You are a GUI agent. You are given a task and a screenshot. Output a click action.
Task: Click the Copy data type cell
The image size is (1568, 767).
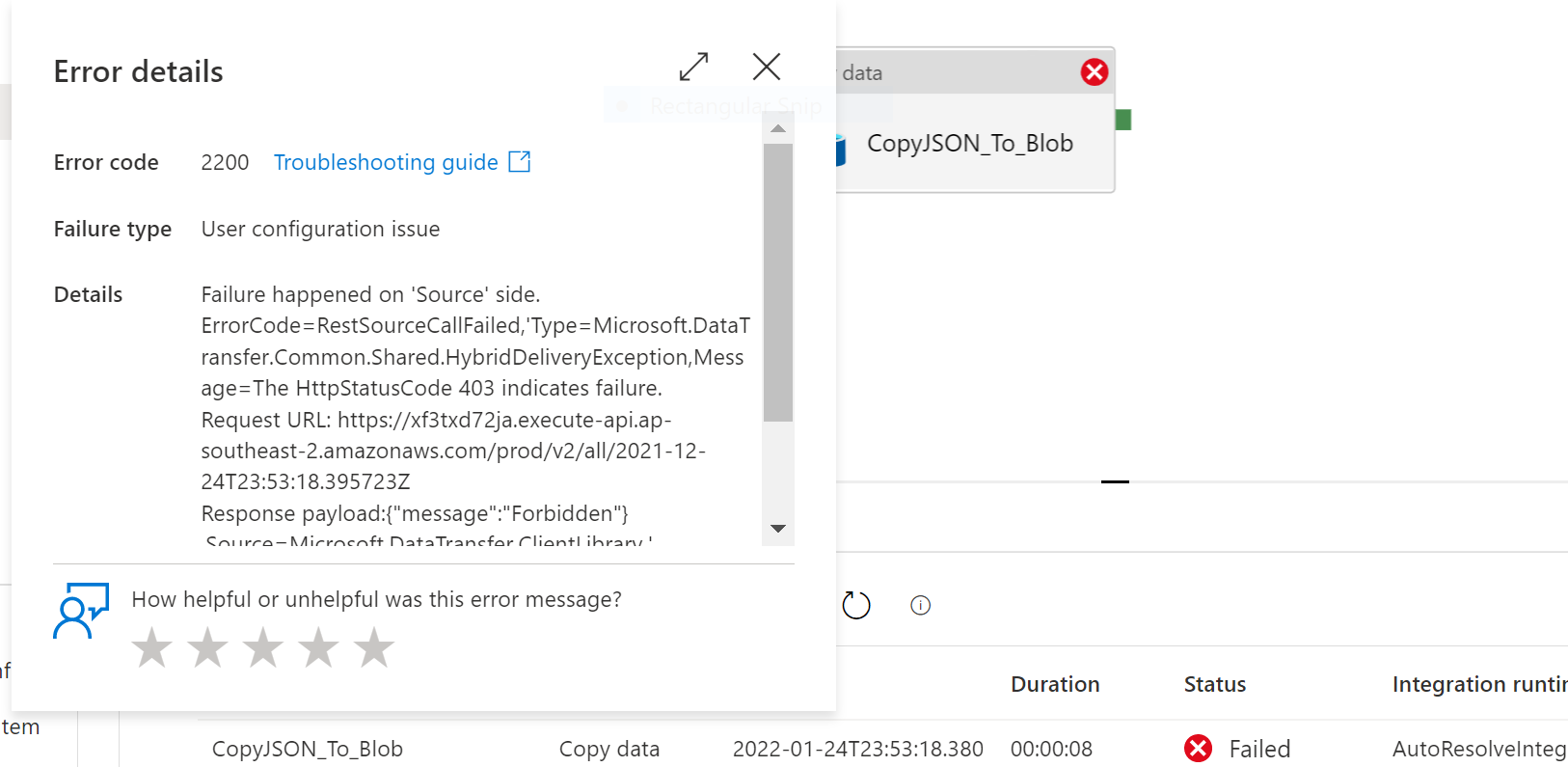pyautogui.click(x=609, y=749)
